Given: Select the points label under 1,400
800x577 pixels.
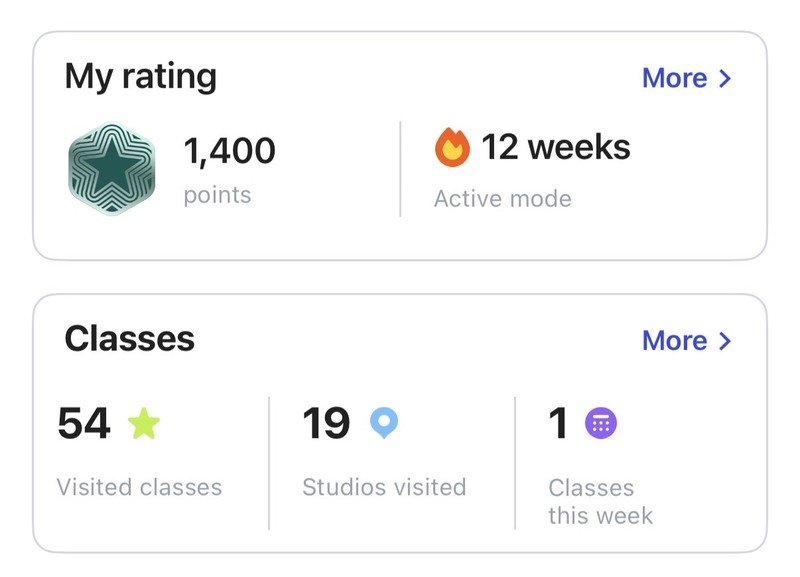Looking at the screenshot, I should pyautogui.click(x=217, y=195).
